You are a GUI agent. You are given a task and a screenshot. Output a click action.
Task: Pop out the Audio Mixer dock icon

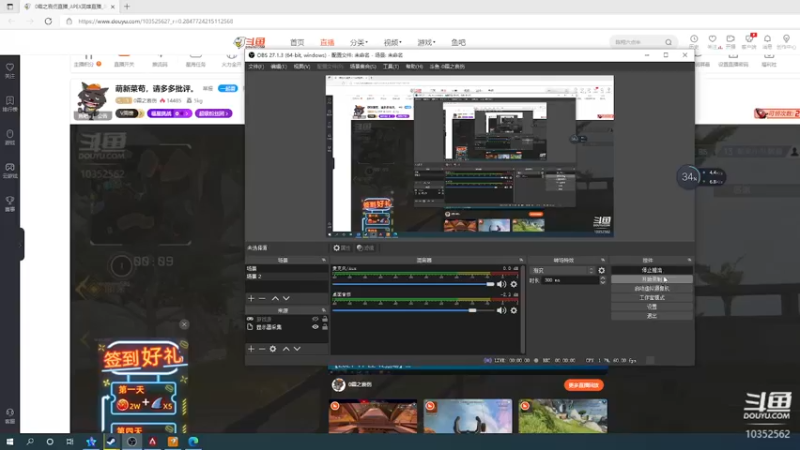pos(521,260)
